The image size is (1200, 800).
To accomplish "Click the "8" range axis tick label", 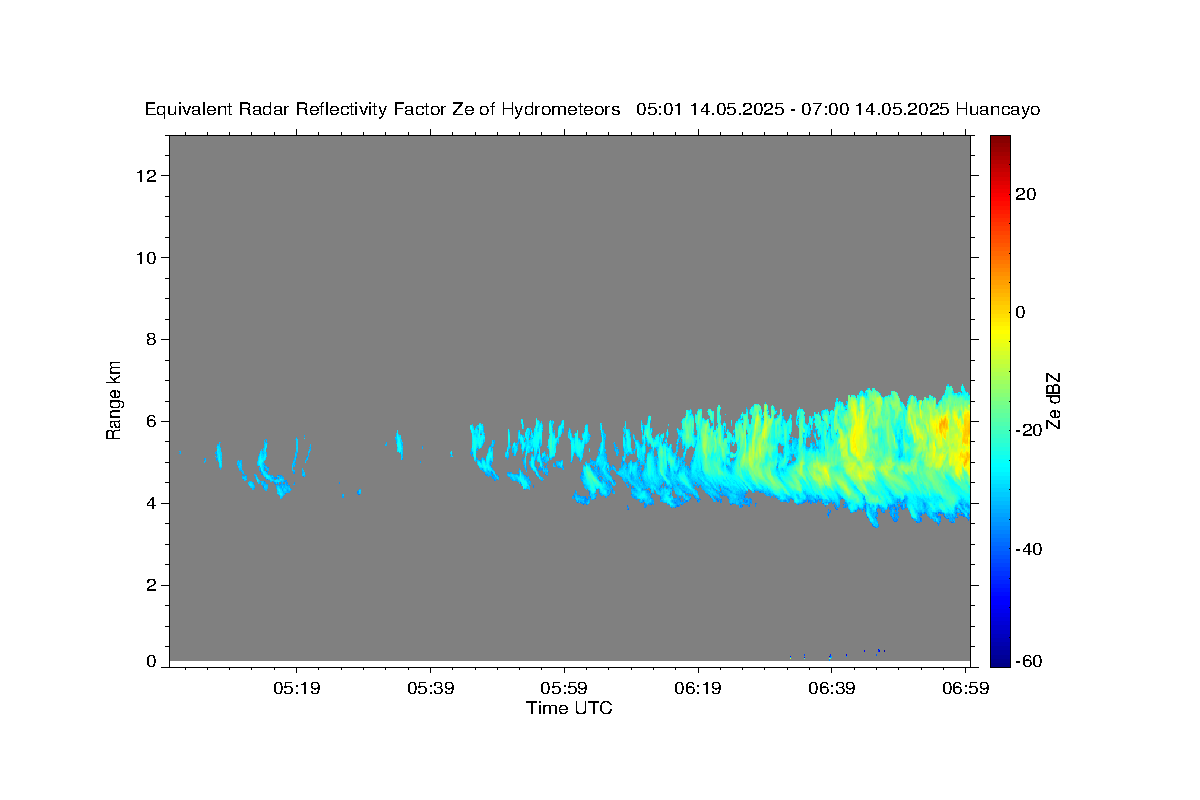I will click(152, 340).
